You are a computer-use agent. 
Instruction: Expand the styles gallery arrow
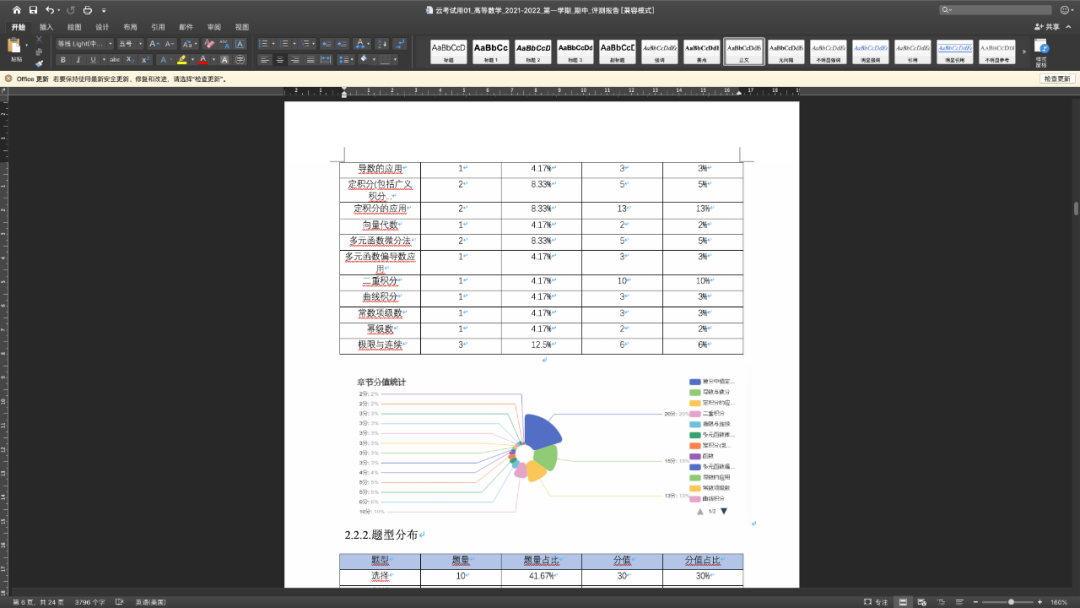1023,50
